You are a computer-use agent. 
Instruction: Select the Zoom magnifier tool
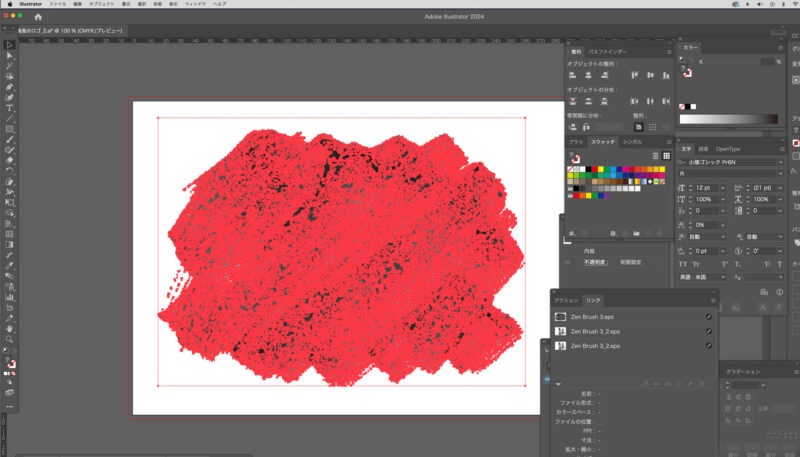(x=9, y=339)
